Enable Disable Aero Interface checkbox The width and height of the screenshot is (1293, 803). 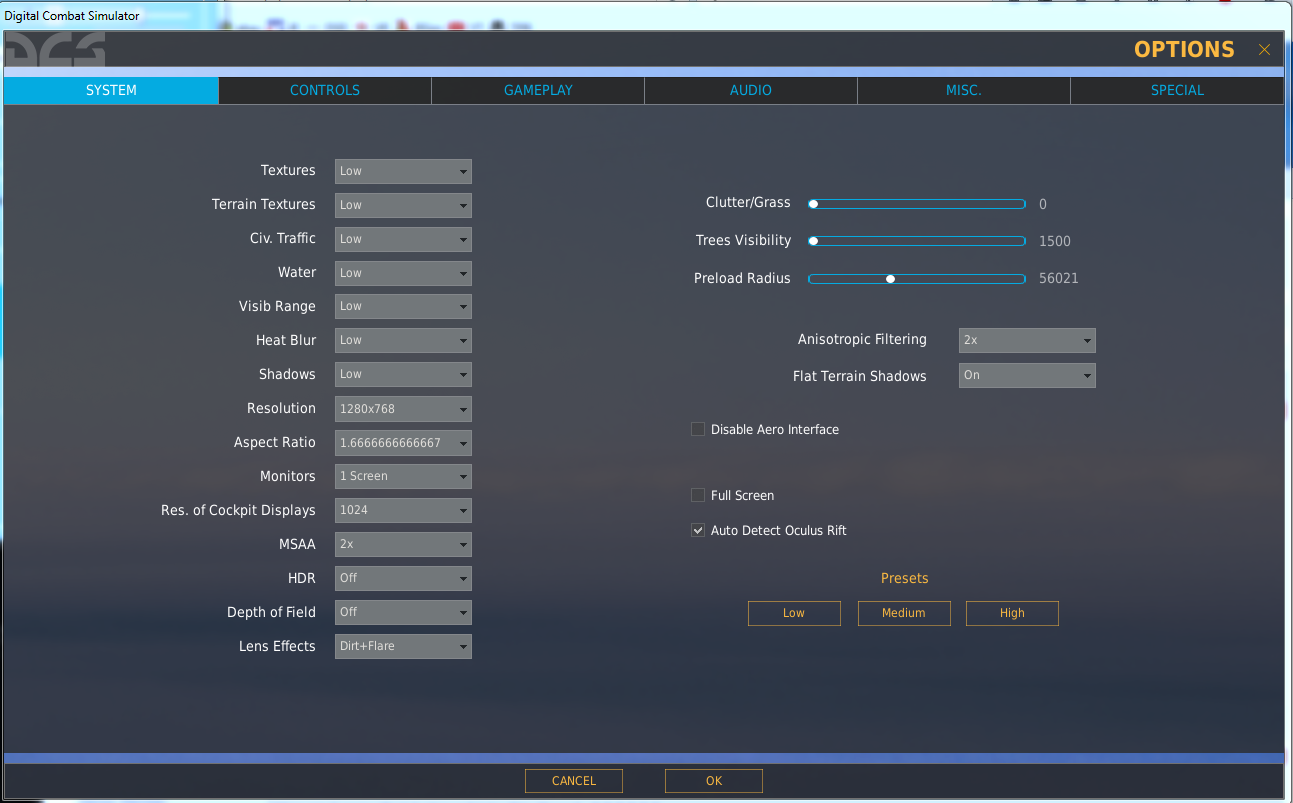698,429
